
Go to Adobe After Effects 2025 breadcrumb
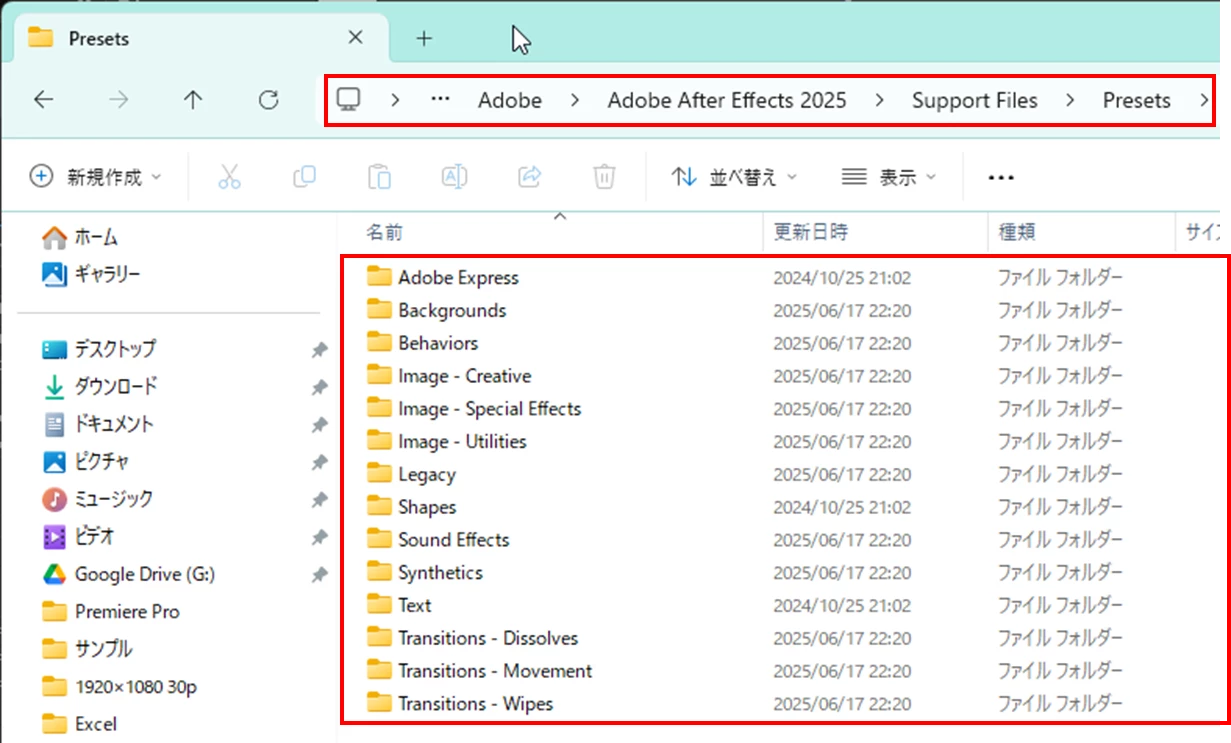[727, 100]
